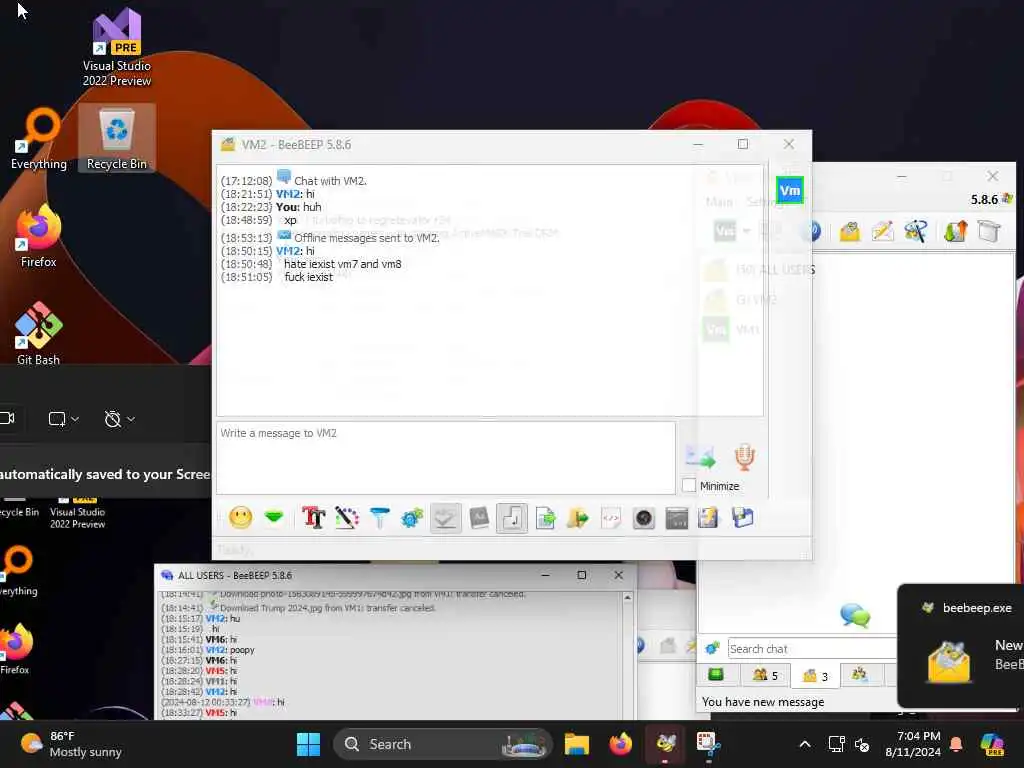Send a folder with folder arrow icon
Viewport: 1024px width, 768px height.
pyautogui.click(x=577, y=519)
